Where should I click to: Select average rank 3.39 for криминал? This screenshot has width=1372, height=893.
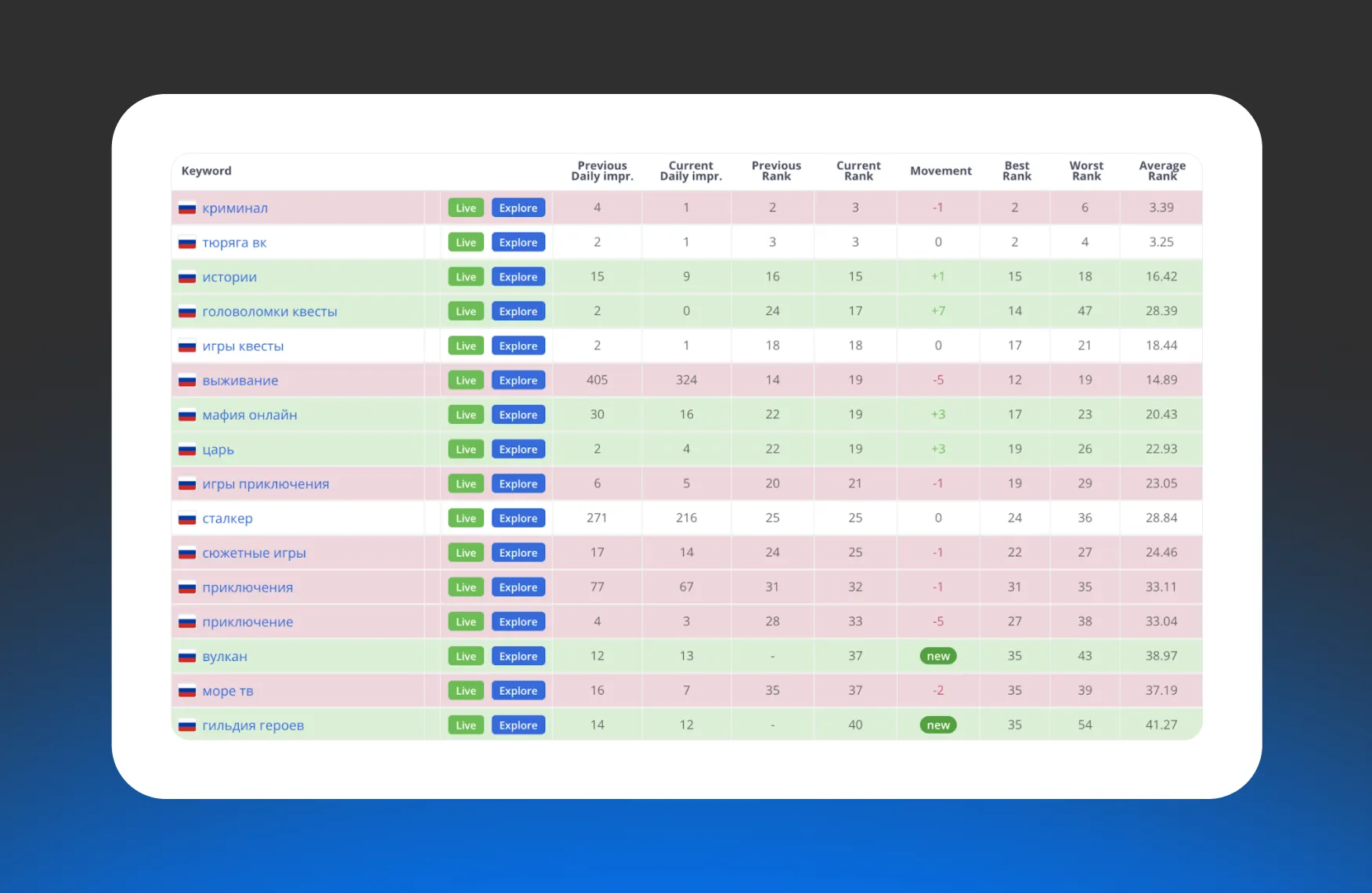click(1161, 208)
